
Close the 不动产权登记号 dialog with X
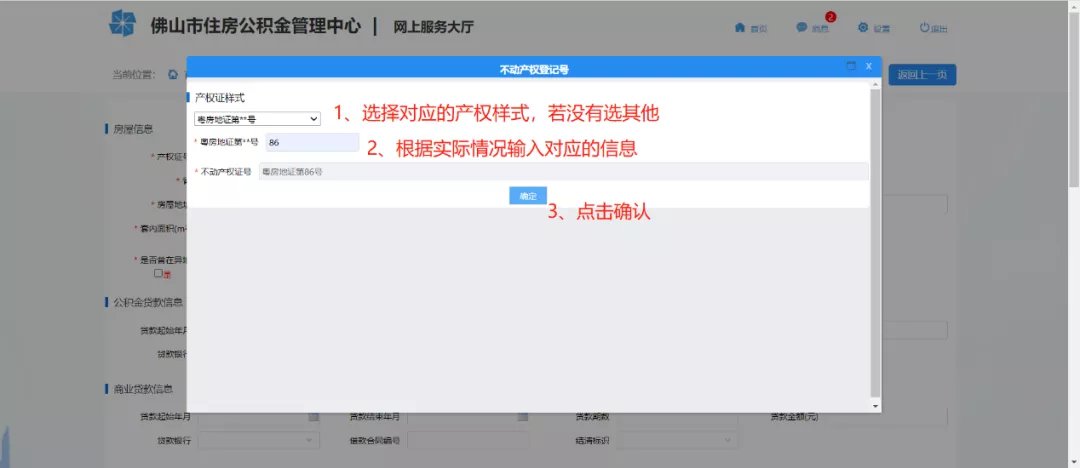click(868, 66)
